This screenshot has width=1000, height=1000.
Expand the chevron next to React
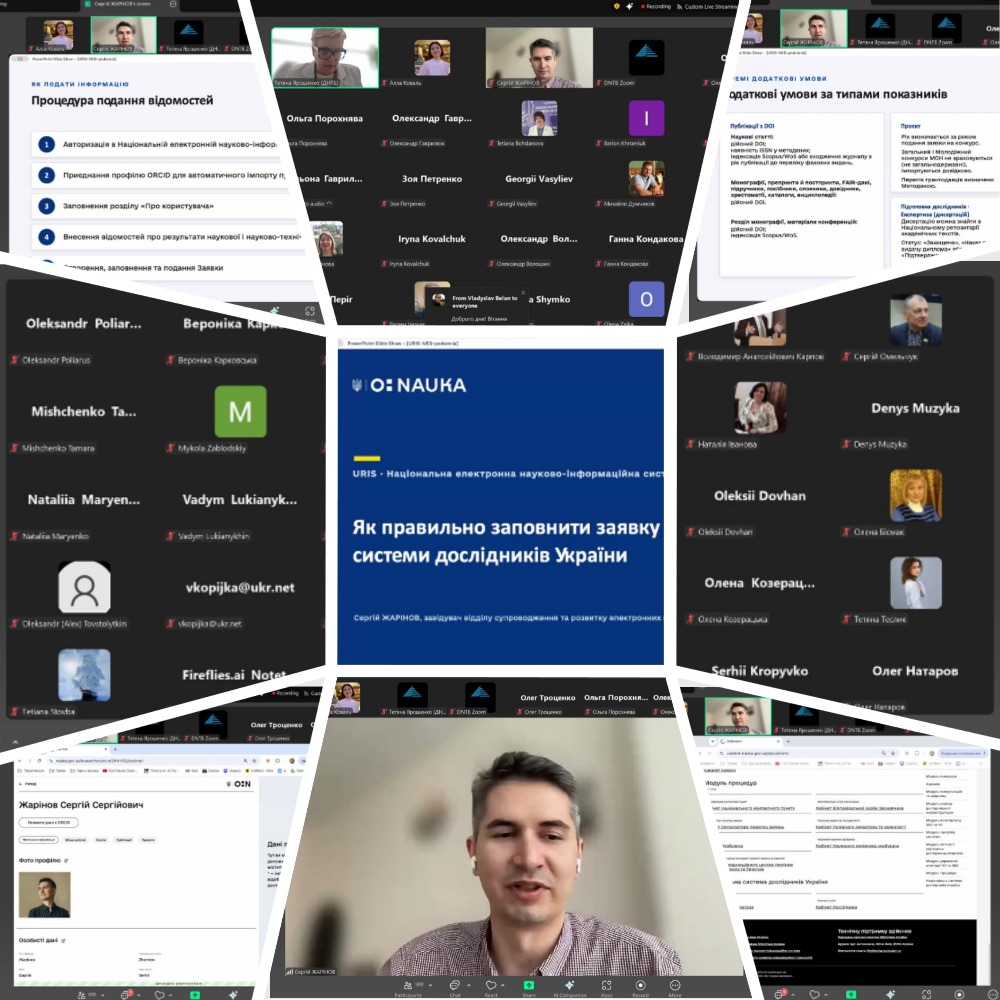coord(503,985)
